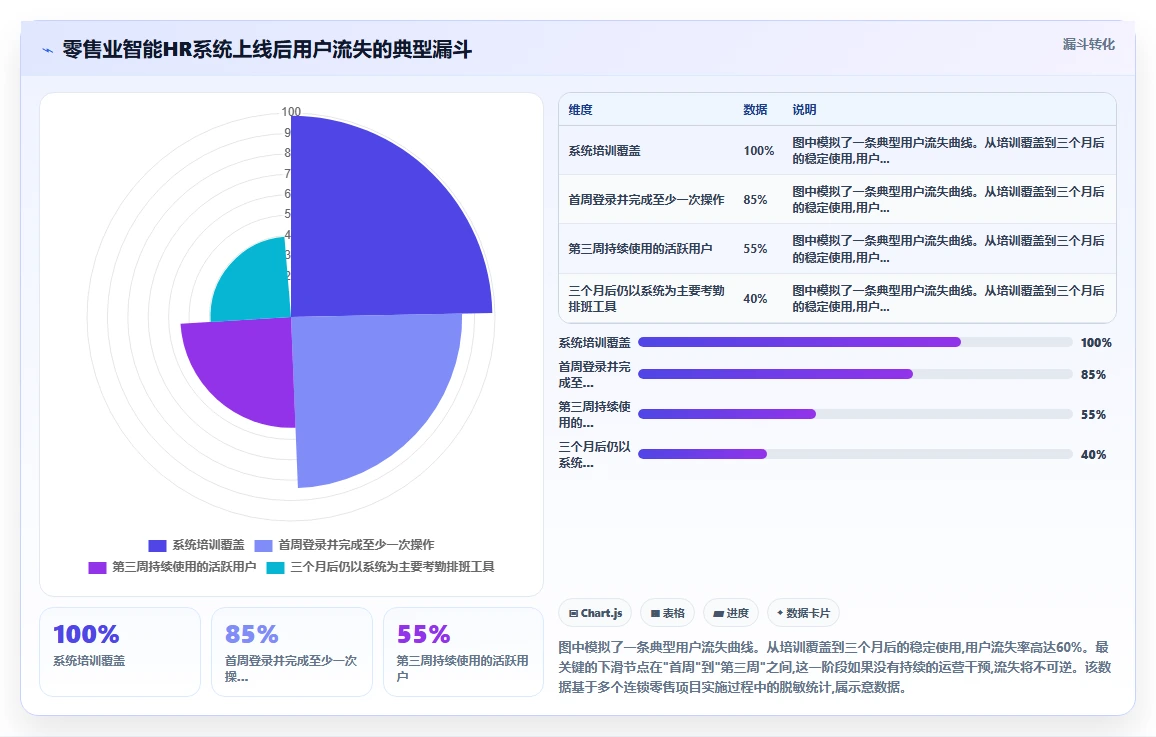Click the chart title 零售业智能HR系统上线后用户流失的典型漏斗
The width and height of the screenshot is (1156, 737).
(267, 49)
